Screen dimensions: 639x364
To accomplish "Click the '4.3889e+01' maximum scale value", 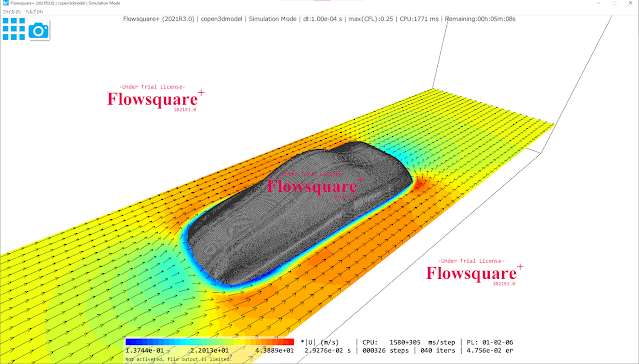I will coord(274,351).
